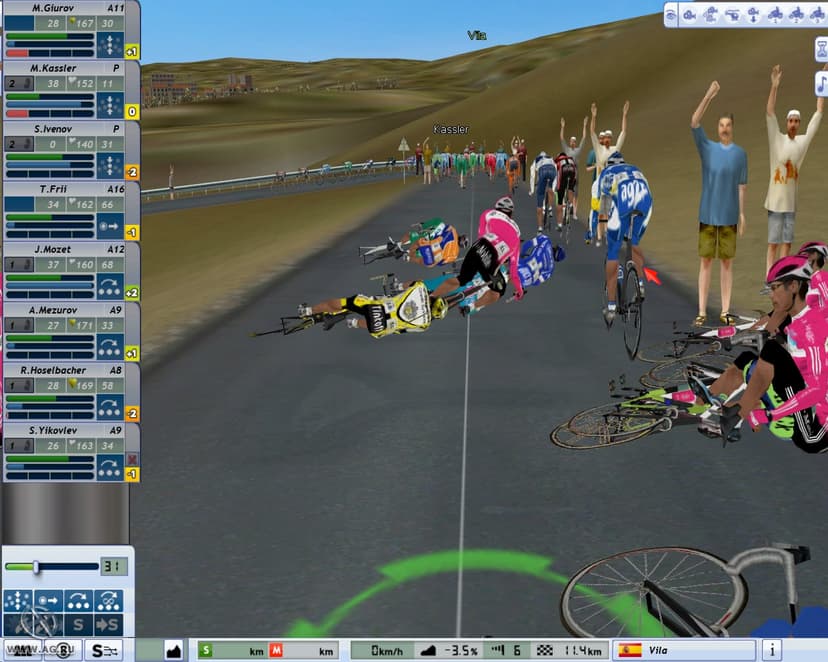
Task: Click J.Mozet's relay tactic icon
Action: [110, 286]
